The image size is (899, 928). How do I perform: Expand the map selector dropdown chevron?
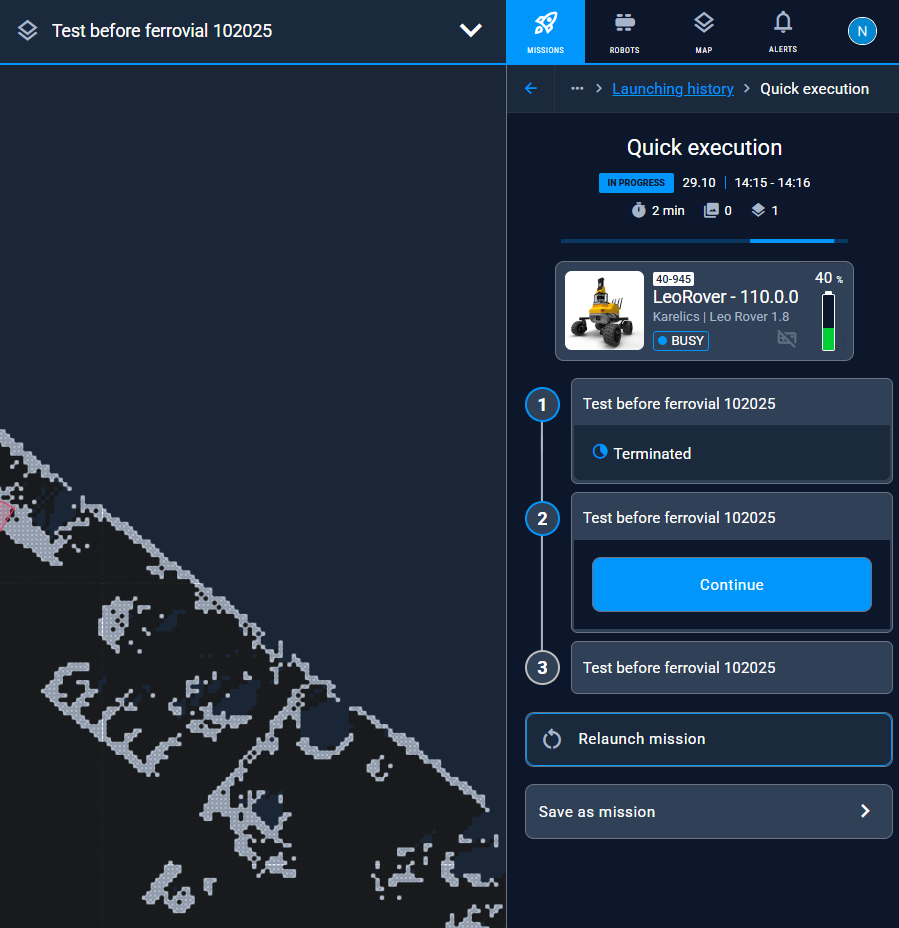click(x=471, y=30)
